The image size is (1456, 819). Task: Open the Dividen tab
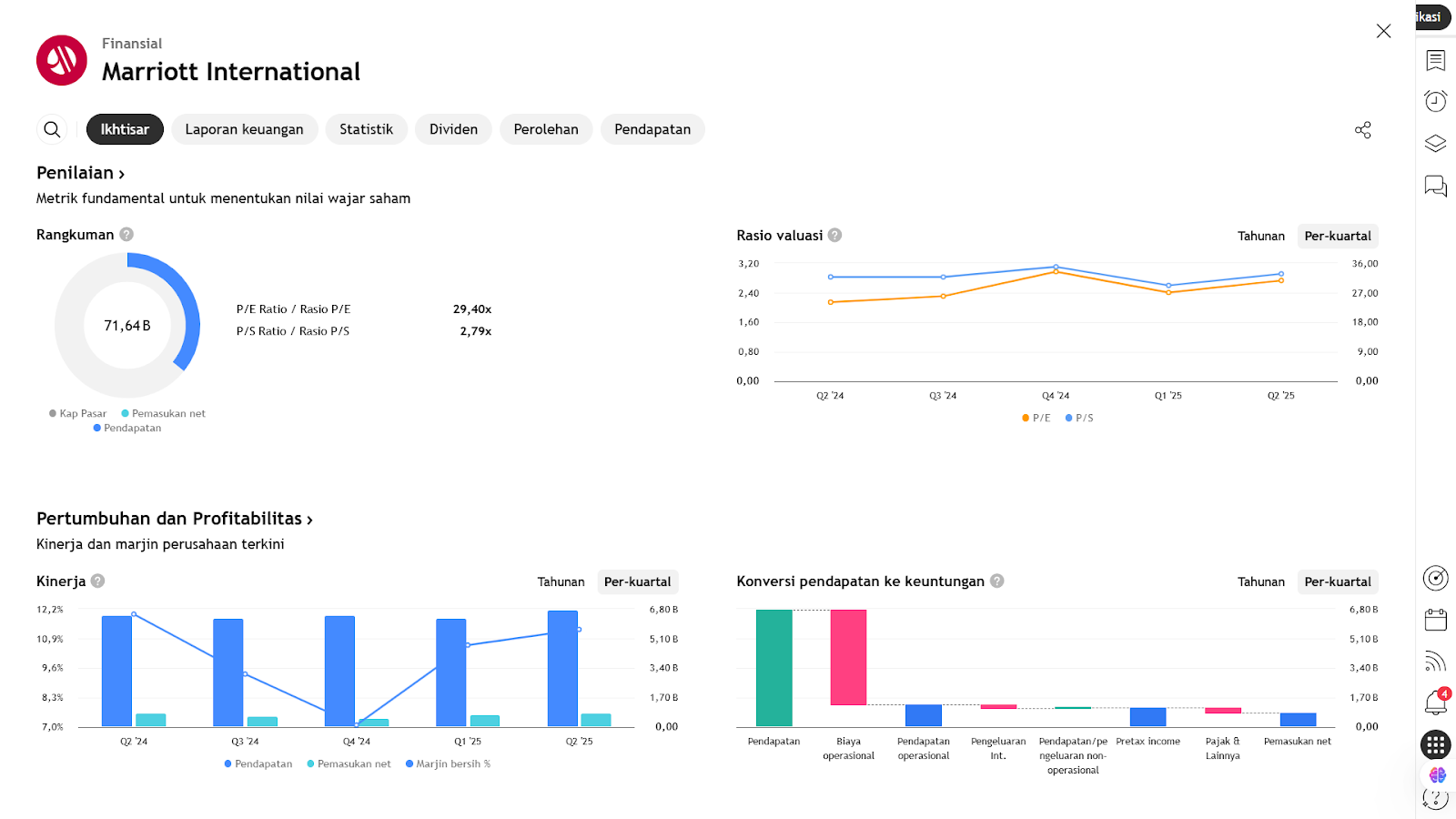tap(453, 129)
